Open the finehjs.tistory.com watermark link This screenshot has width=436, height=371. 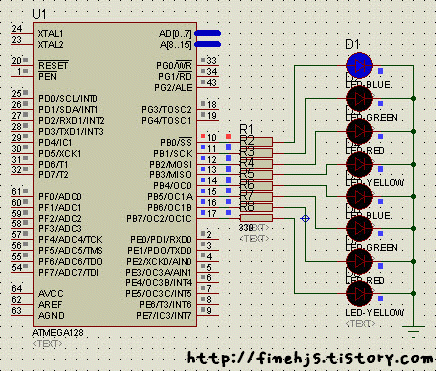point(311,358)
